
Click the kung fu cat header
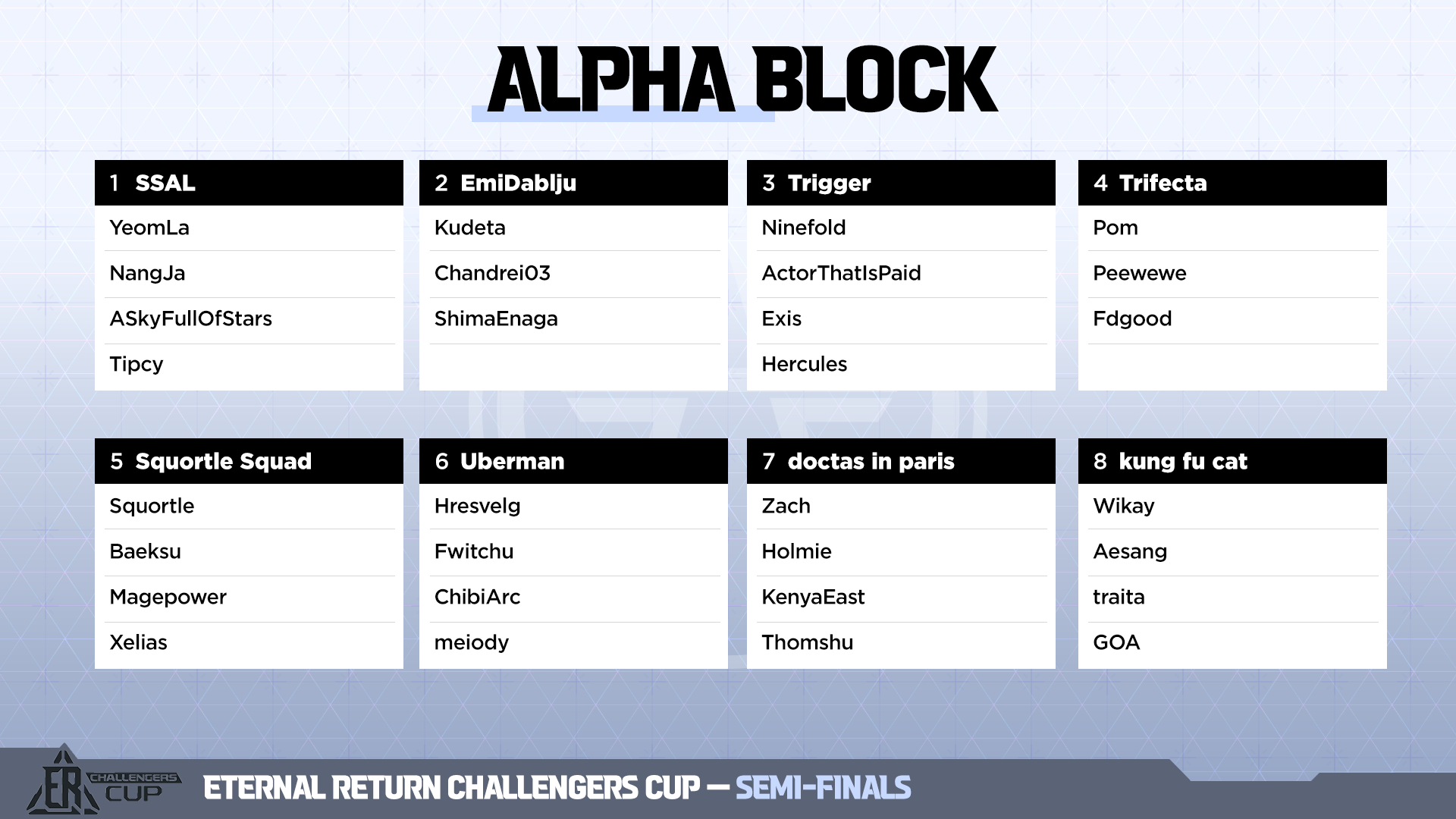click(1232, 461)
